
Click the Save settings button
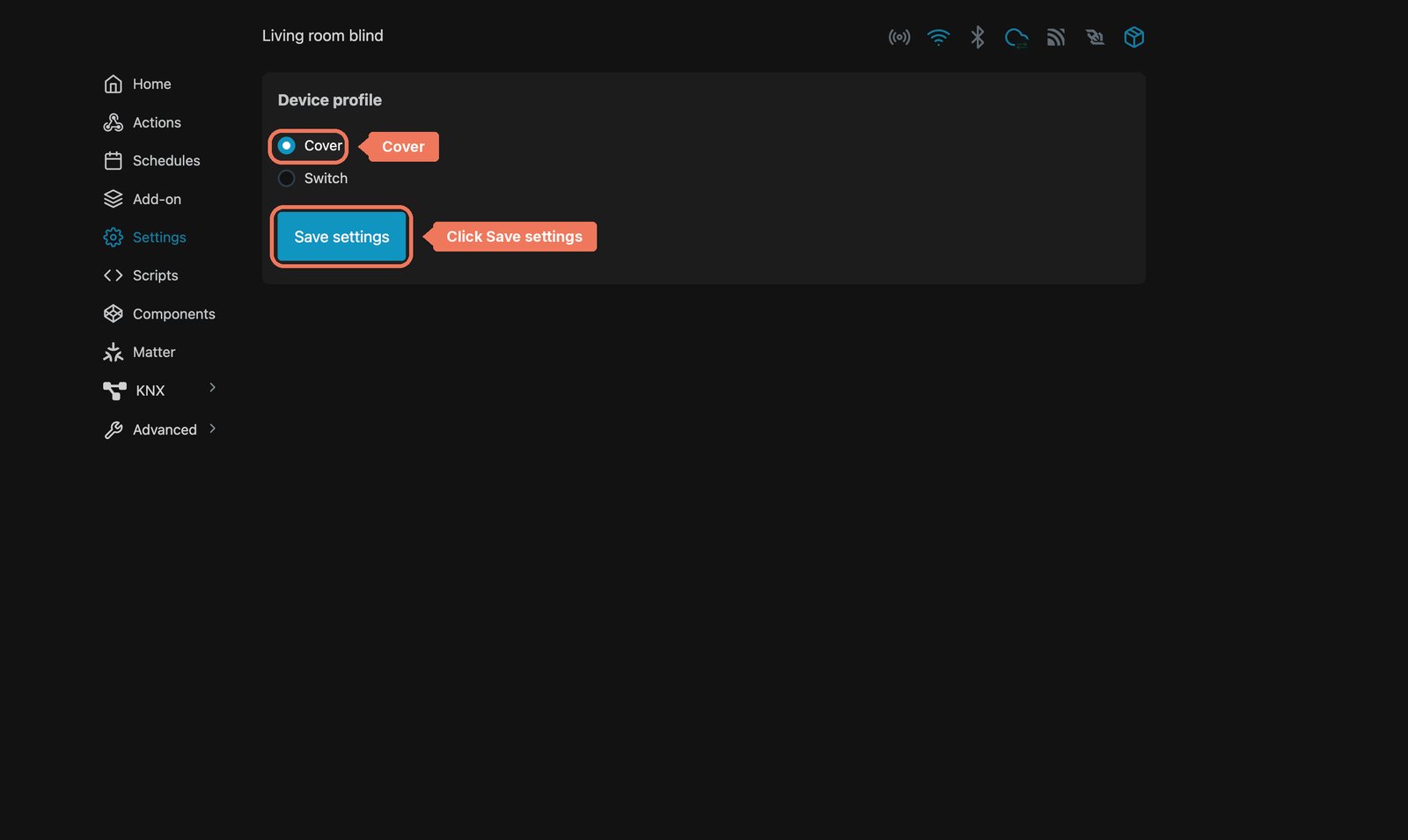click(341, 237)
